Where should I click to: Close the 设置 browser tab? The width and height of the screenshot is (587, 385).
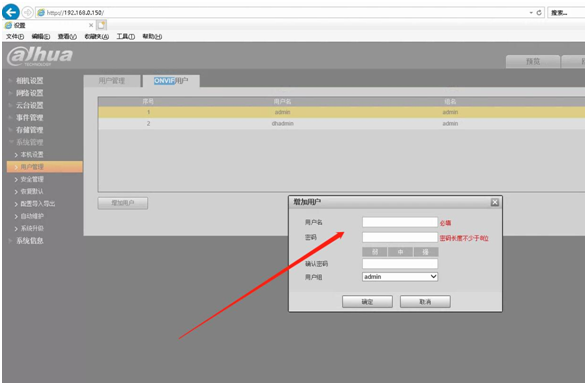click(91, 25)
